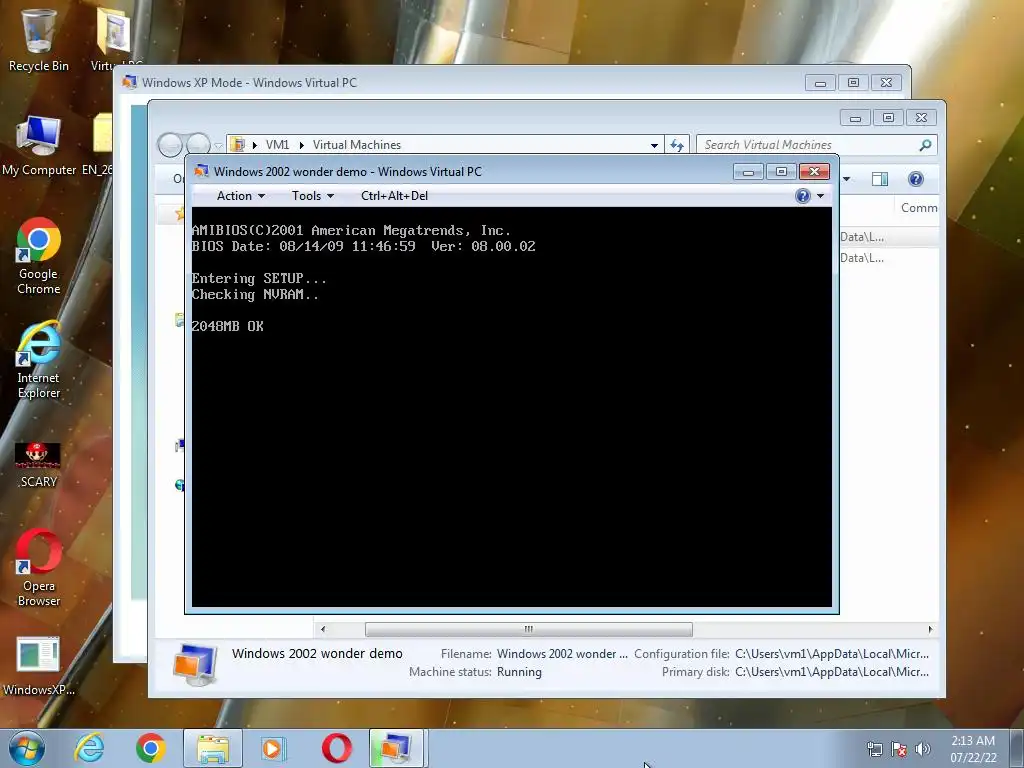The image size is (1024, 768).
Task: Expand the address bar history dropdown
Action: [654, 146]
